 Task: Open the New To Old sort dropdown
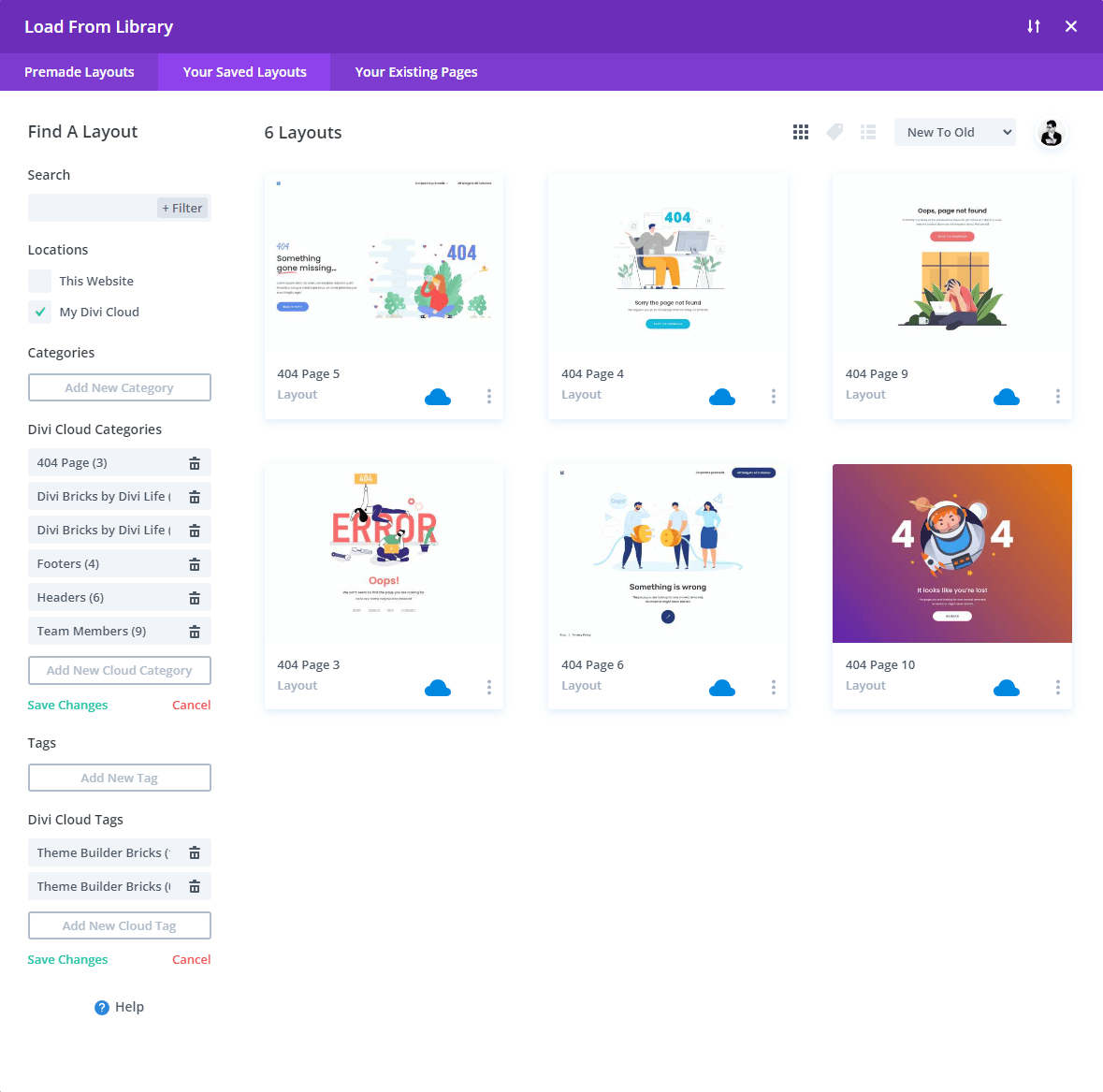pos(955,132)
